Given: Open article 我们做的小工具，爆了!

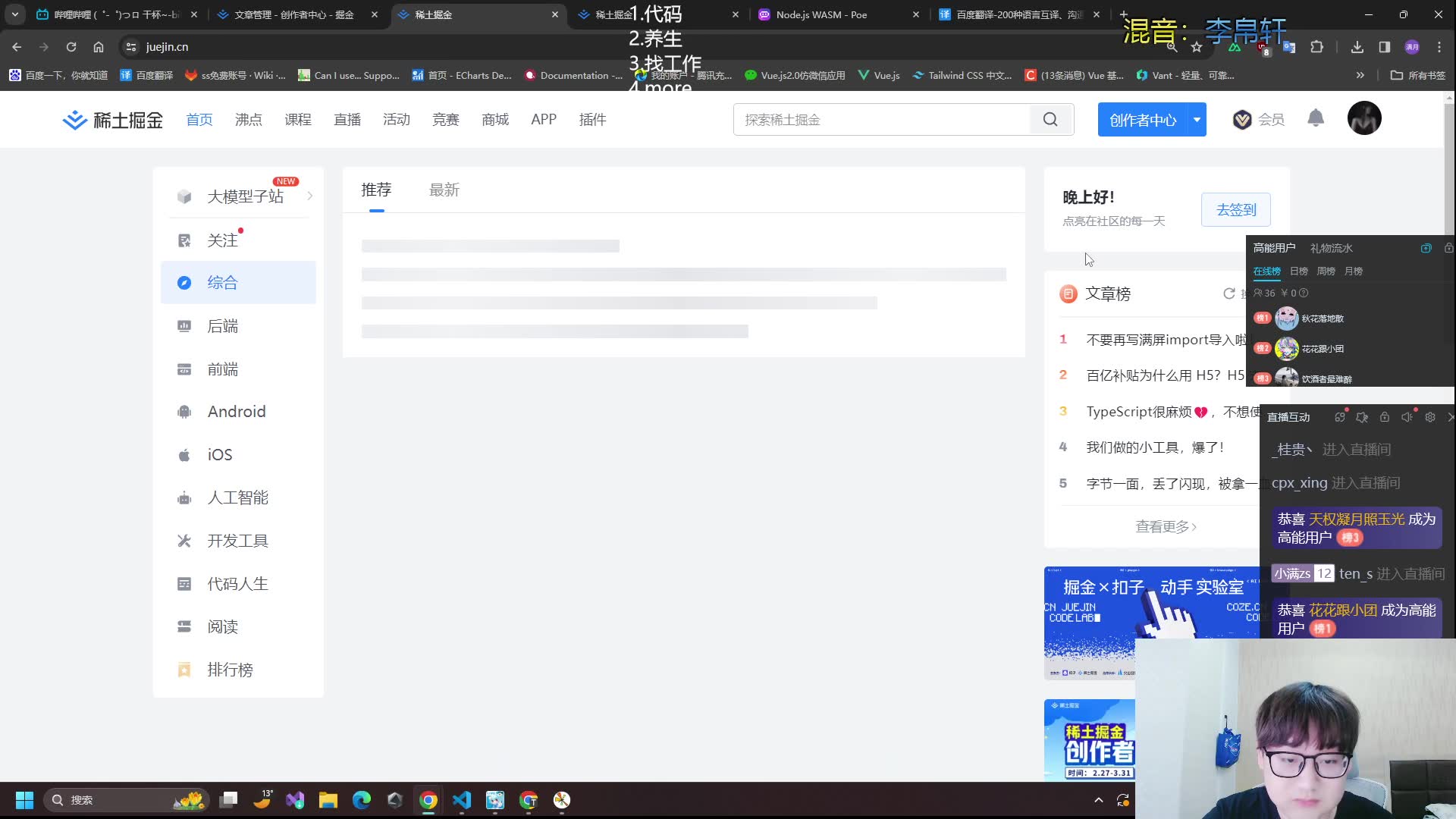Looking at the screenshot, I should 1155,447.
